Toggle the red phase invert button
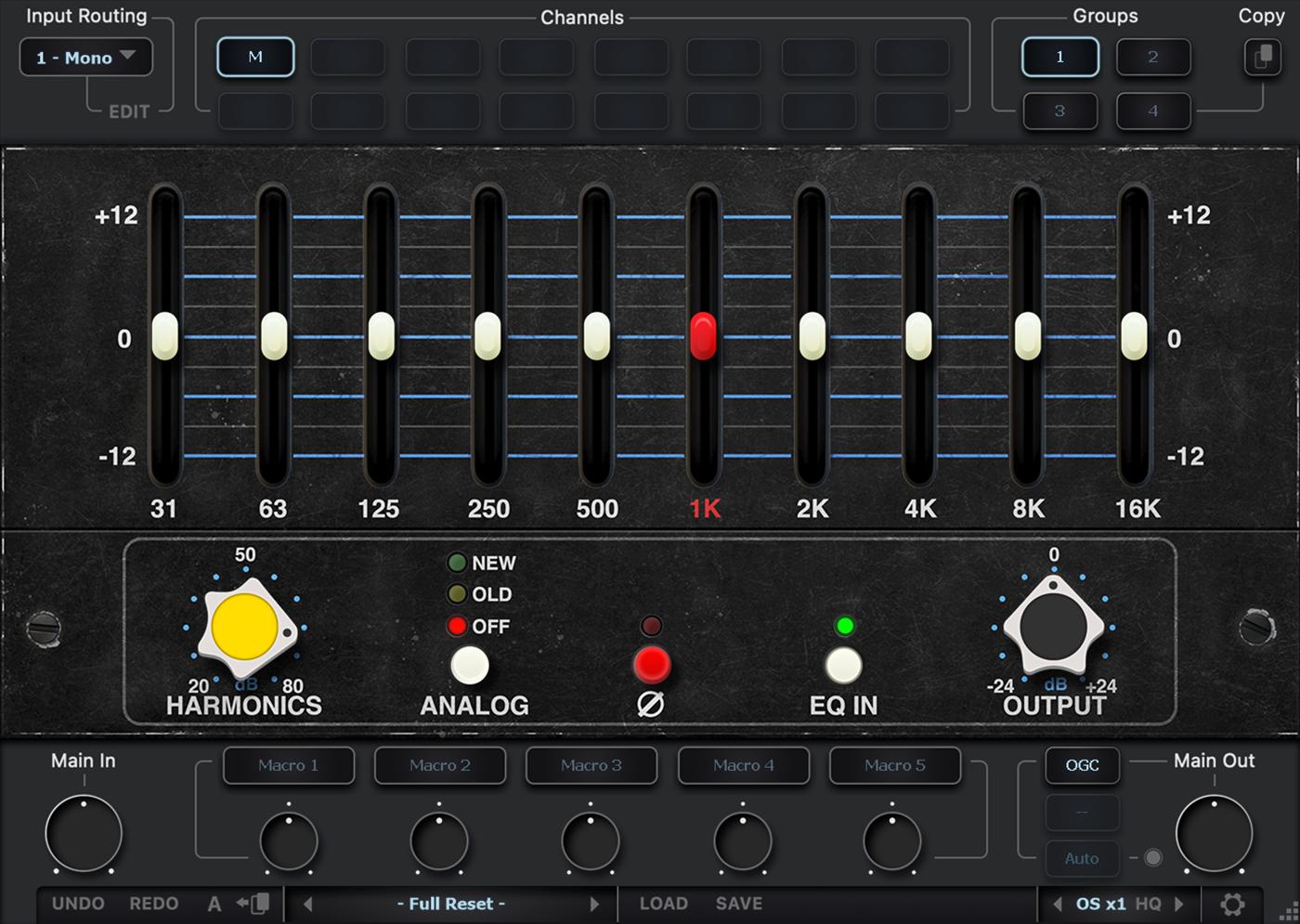This screenshot has height=924, width=1300. coord(651,665)
